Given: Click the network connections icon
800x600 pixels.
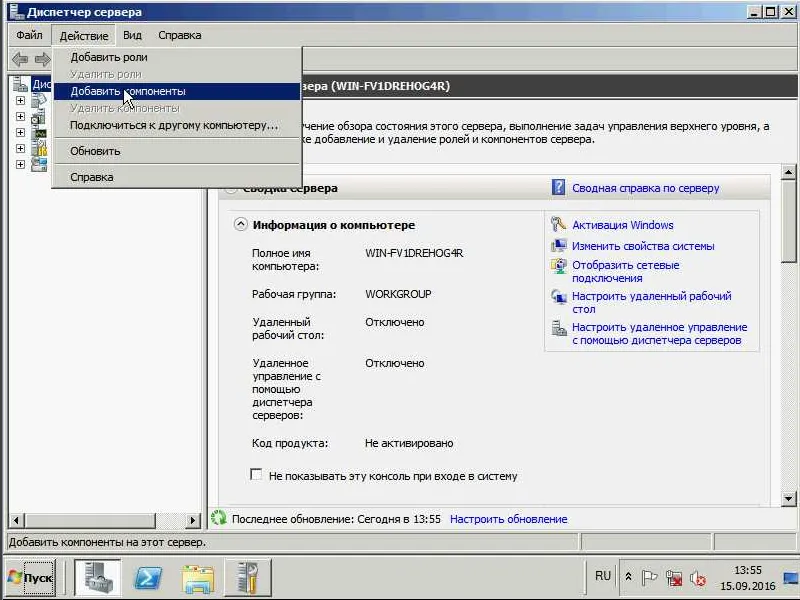Looking at the screenshot, I should pyautogui.click(x=559, y=266).
